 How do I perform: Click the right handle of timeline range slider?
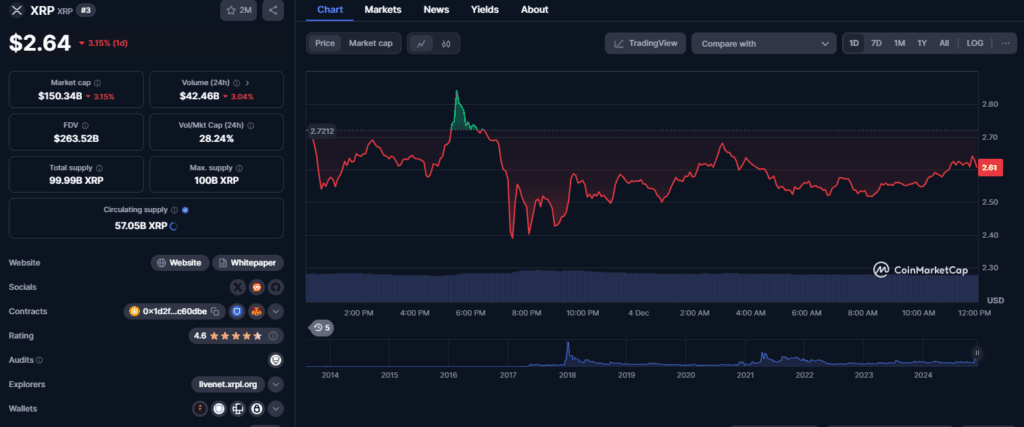coord(977,354)
